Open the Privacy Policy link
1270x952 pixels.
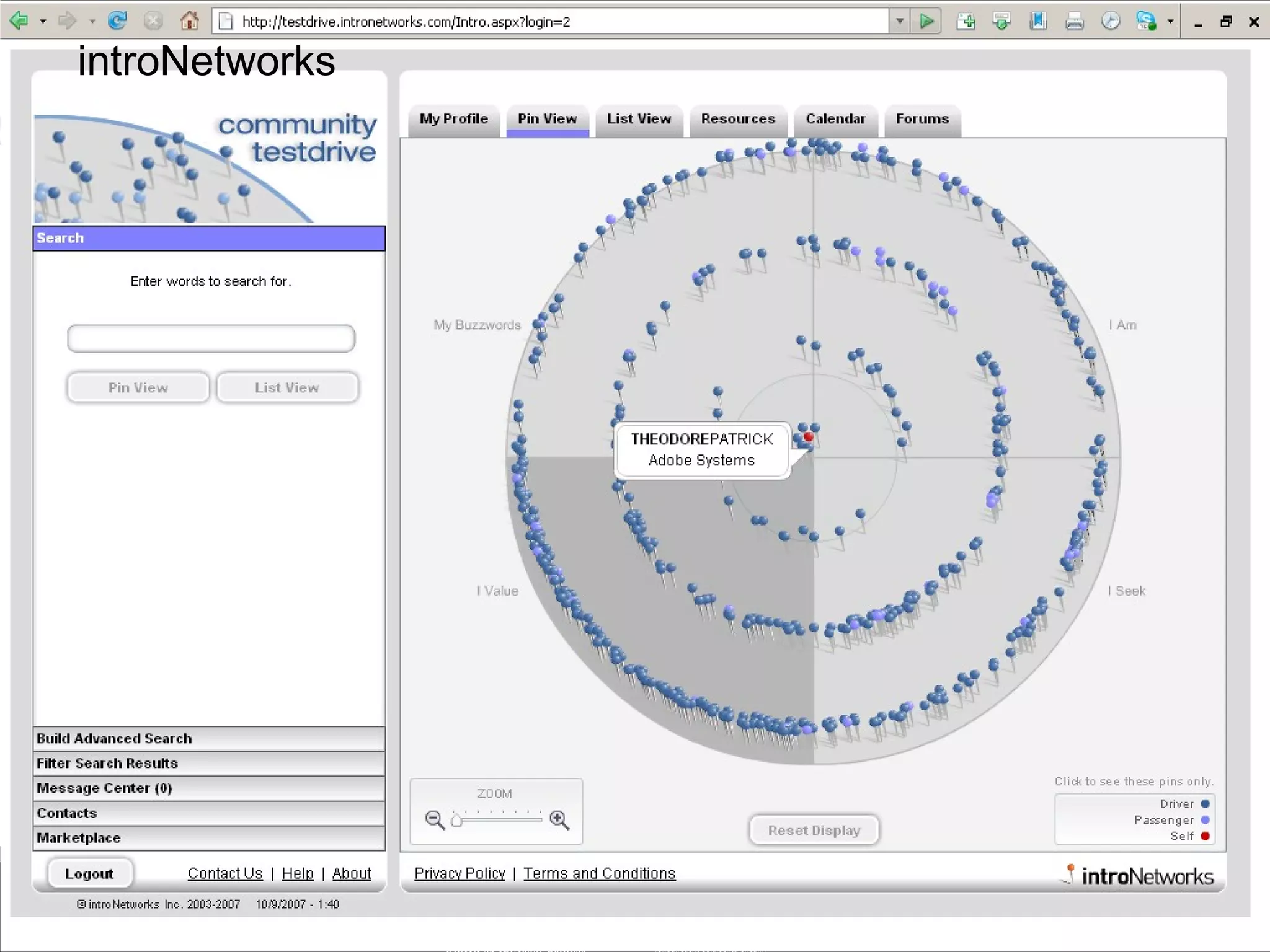460,873
